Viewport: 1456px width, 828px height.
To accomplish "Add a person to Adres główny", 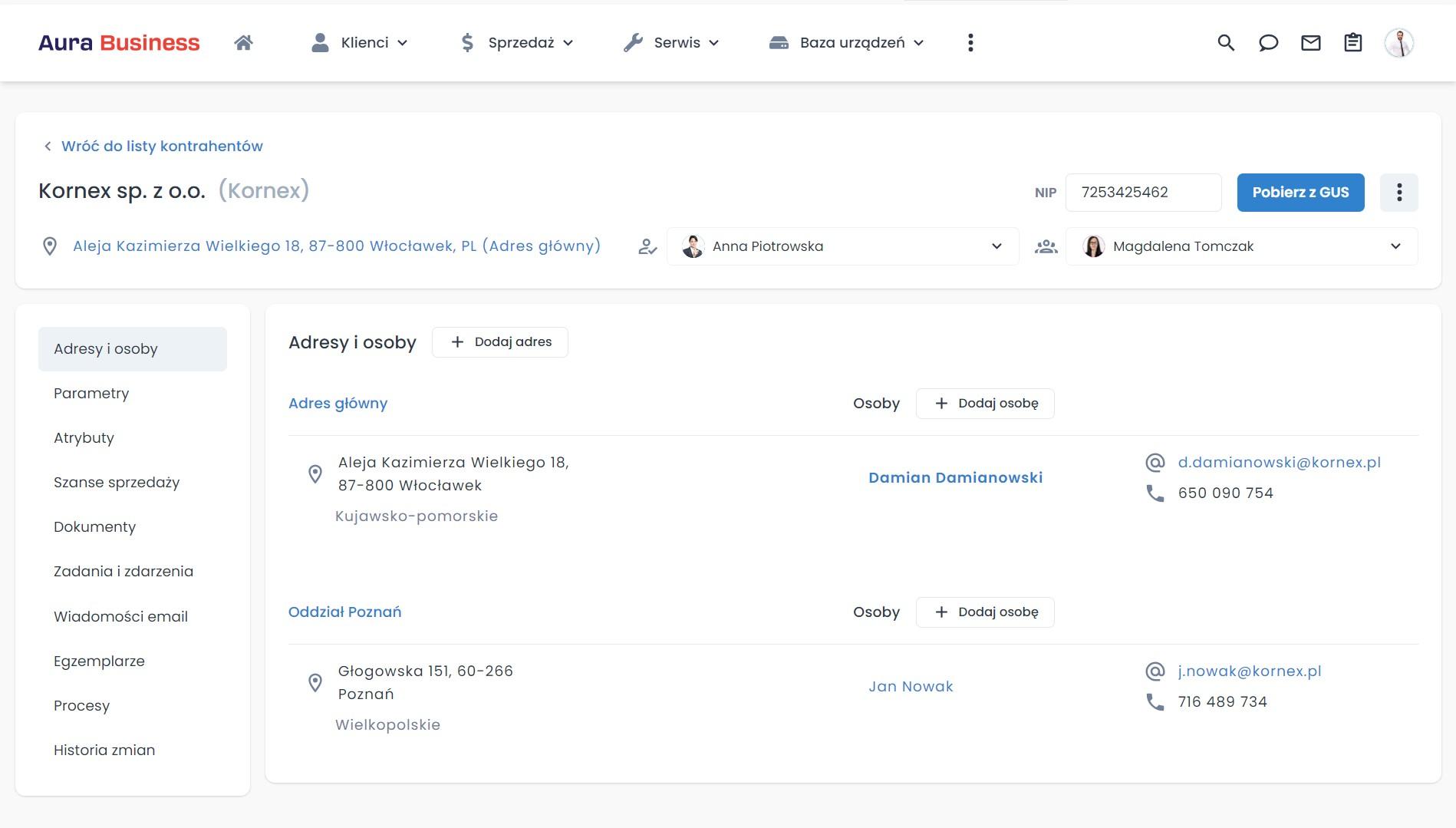I will [985, 404].
